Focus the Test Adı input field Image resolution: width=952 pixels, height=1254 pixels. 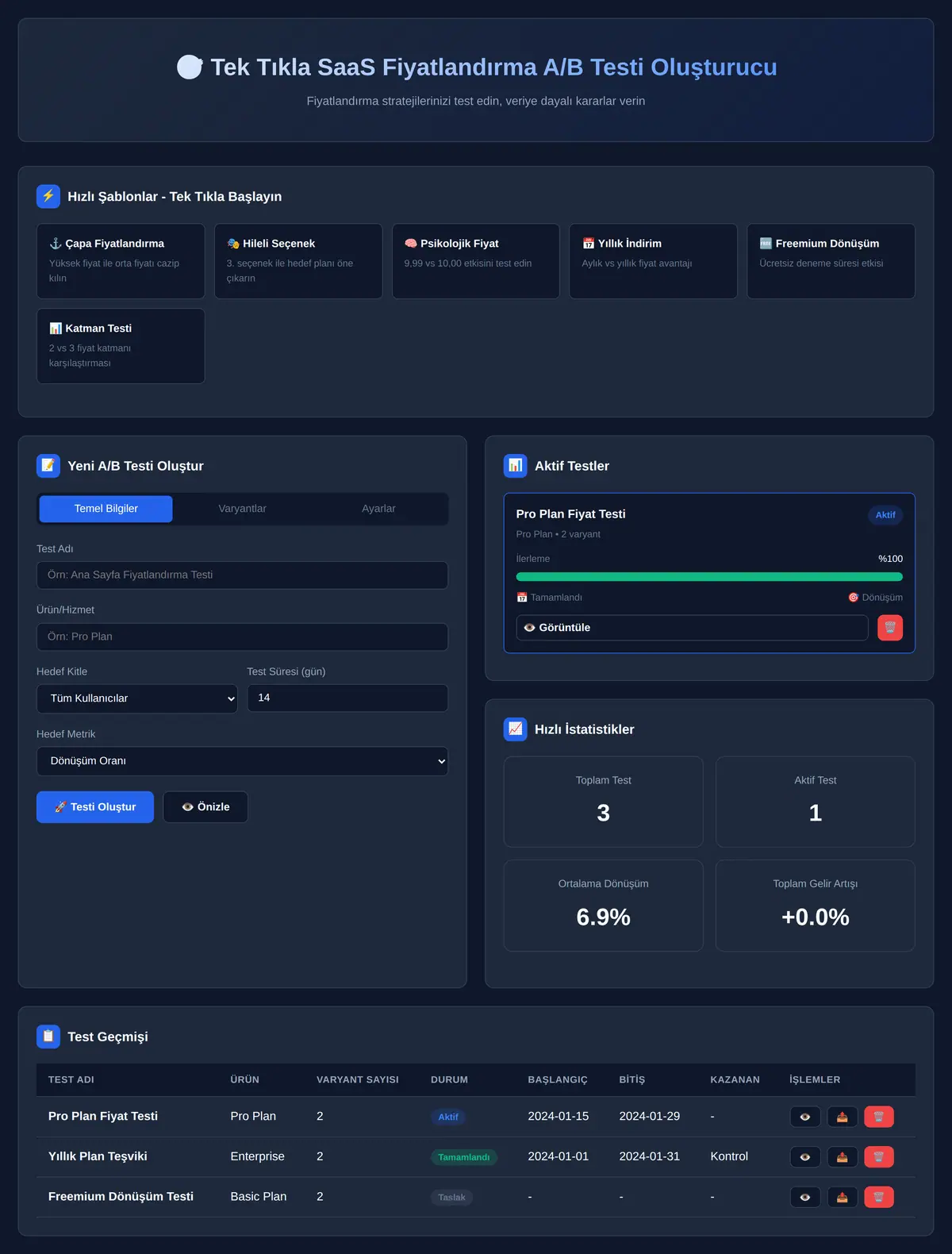pos(242,575)
